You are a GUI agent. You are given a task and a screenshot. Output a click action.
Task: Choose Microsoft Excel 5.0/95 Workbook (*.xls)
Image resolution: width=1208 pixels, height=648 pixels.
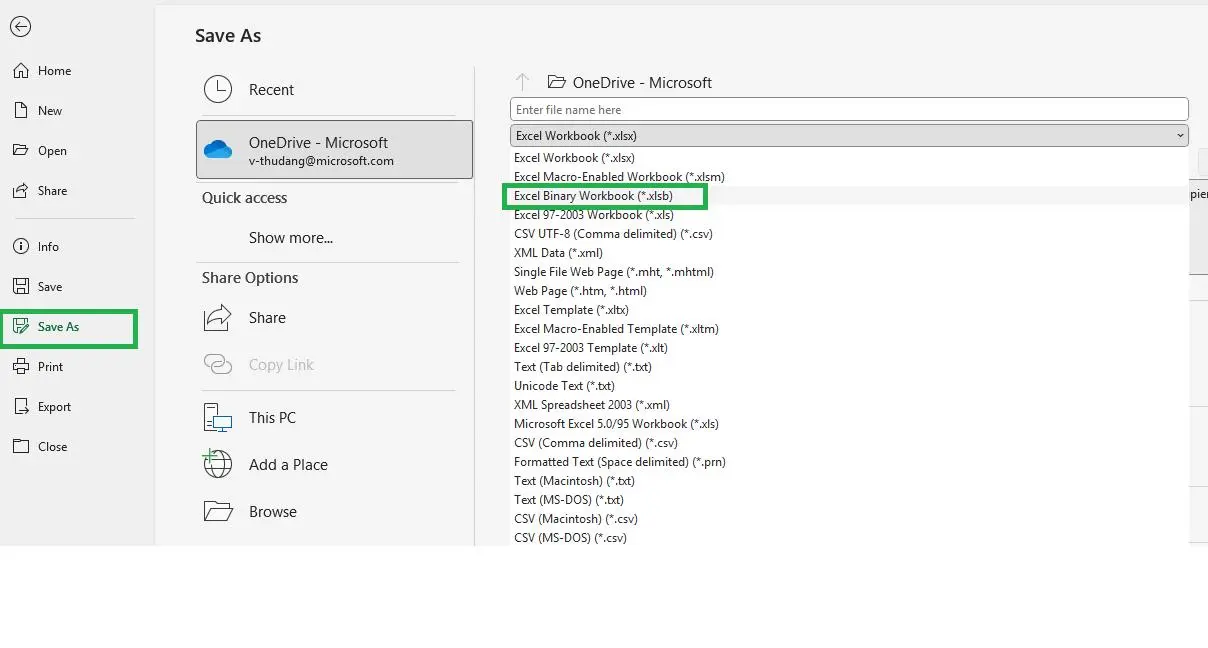[x=616, y=424]
